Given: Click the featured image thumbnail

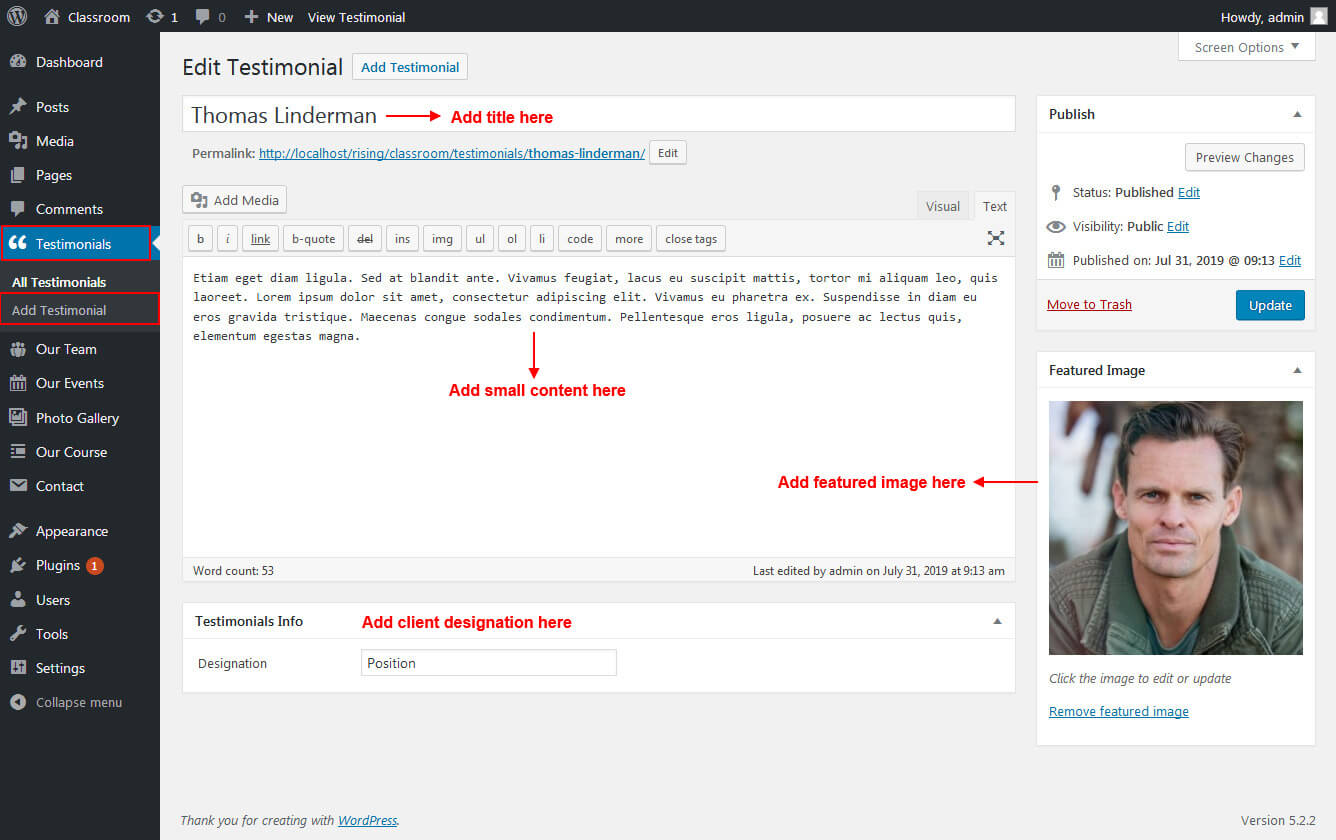Looking at the screenshot, I should pyautogui.click(x=1175, y=528).
